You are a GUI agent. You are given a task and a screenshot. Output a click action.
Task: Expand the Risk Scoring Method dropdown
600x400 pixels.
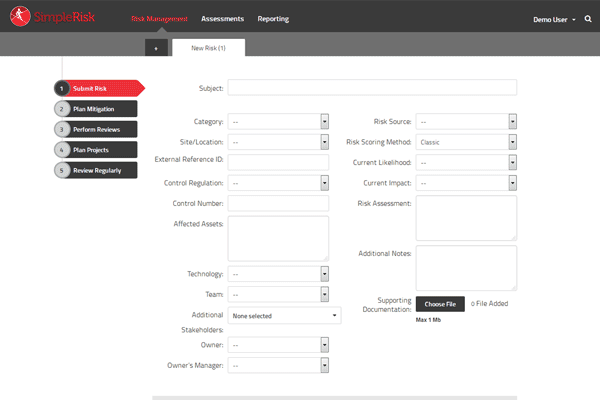point(466,142)
